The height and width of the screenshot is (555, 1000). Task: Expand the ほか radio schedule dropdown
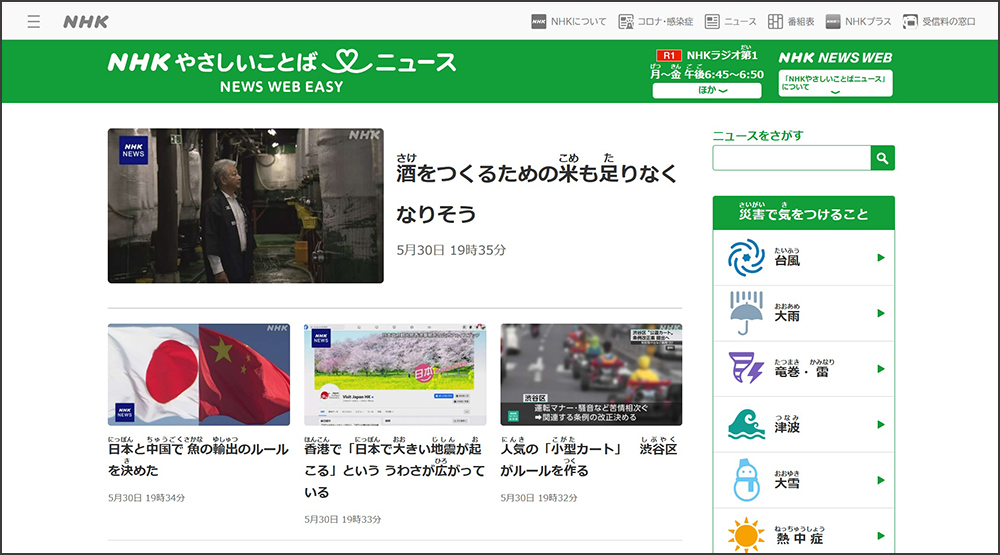(707, 91)
